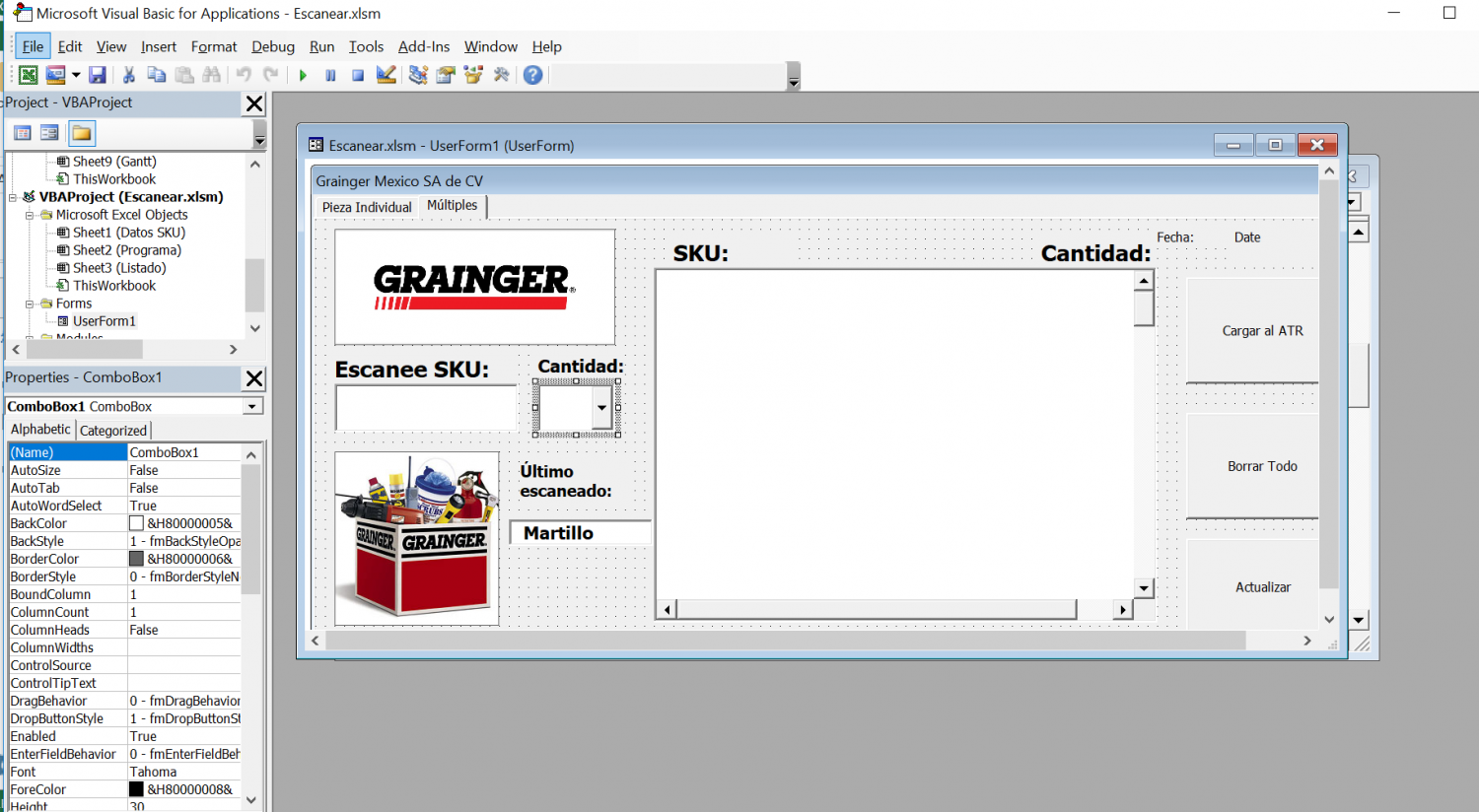Click the (Name) property row

[125, 452]
